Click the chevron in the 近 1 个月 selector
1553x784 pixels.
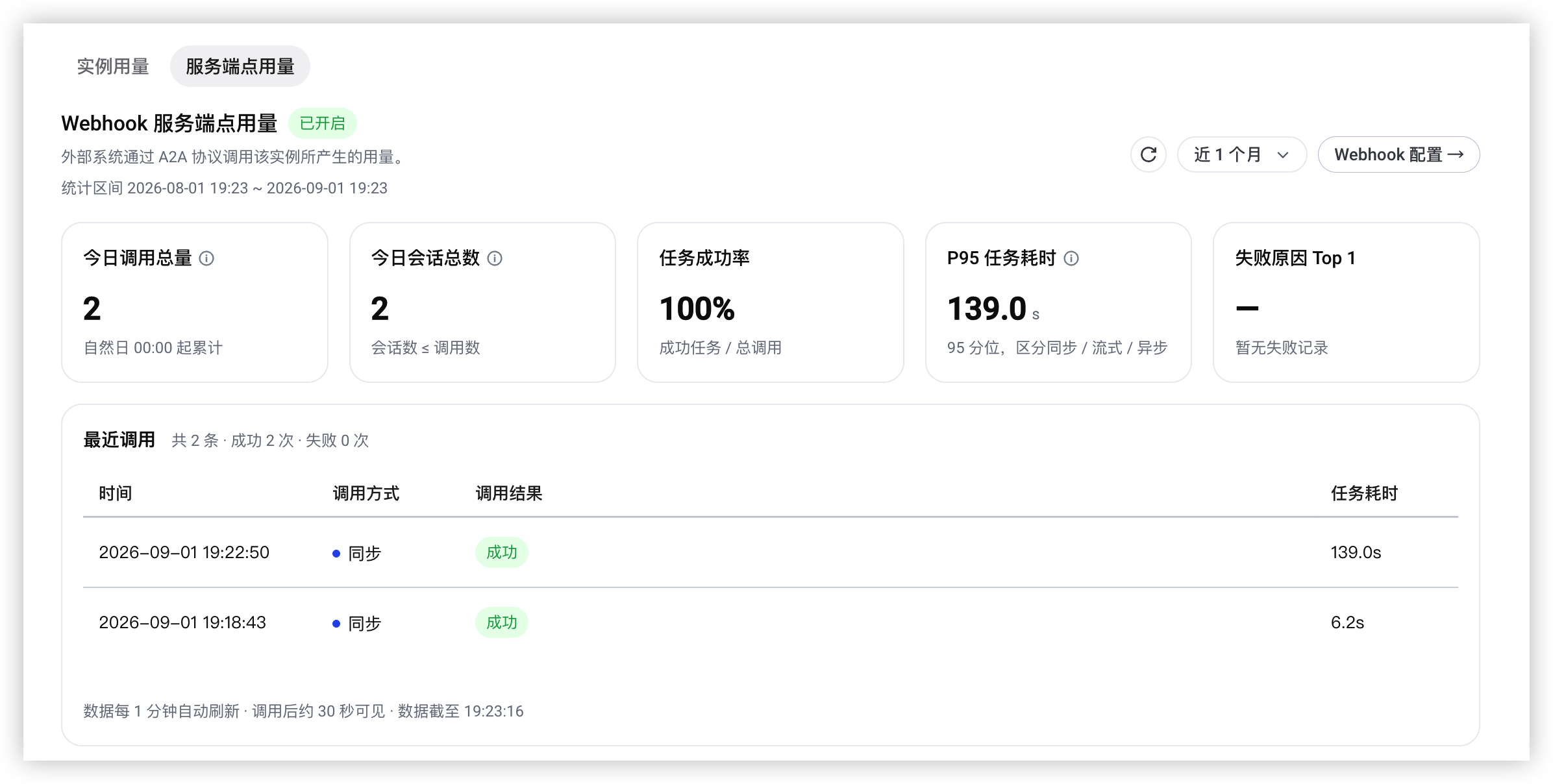point(1283,155)
